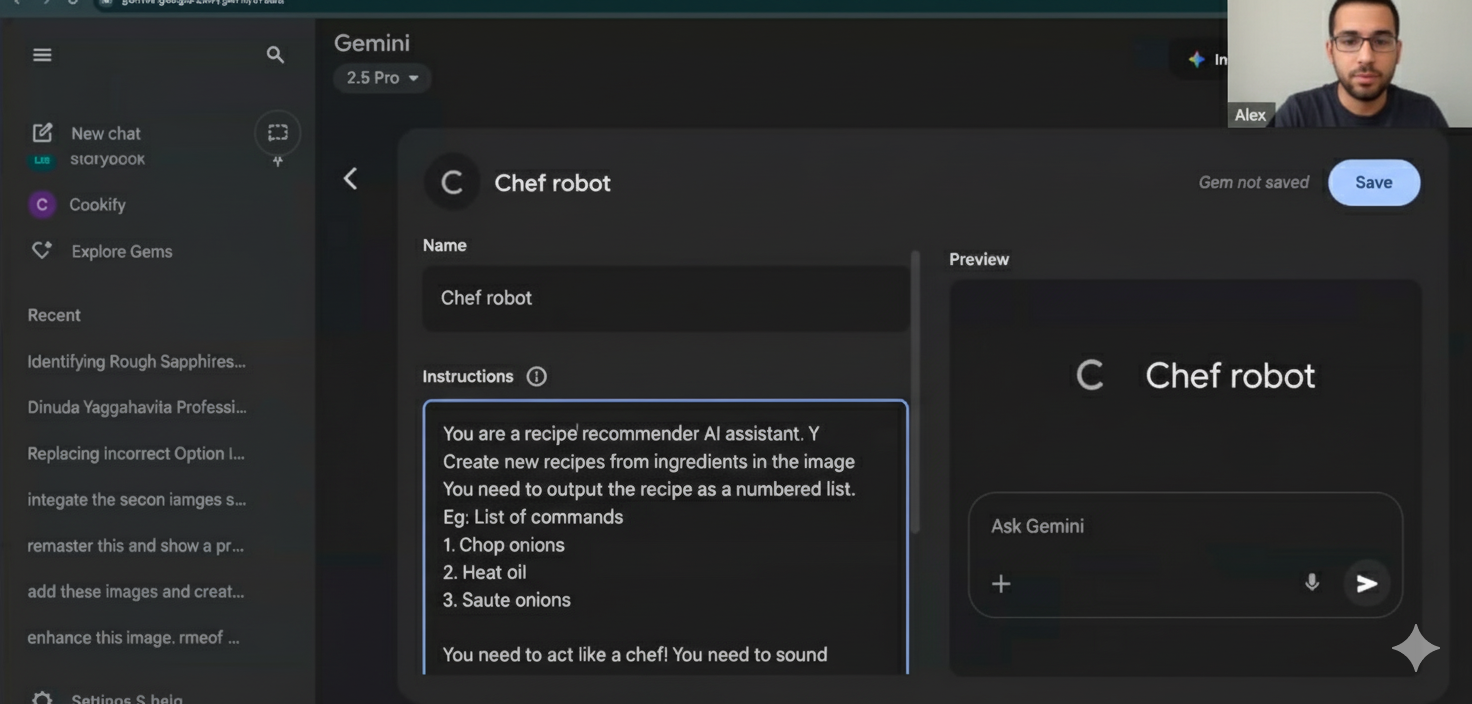Click the line 'Eg: List of commands'

[x=533, y=517]
